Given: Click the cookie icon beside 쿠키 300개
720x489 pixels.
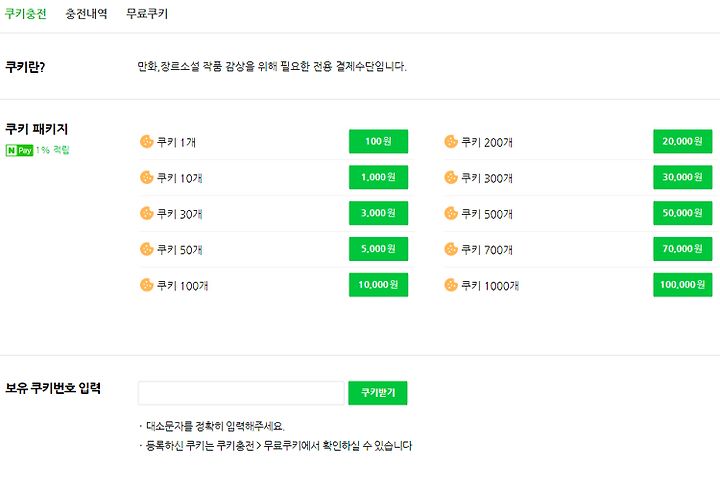Looking at the screenshot, I should point(451,177).
